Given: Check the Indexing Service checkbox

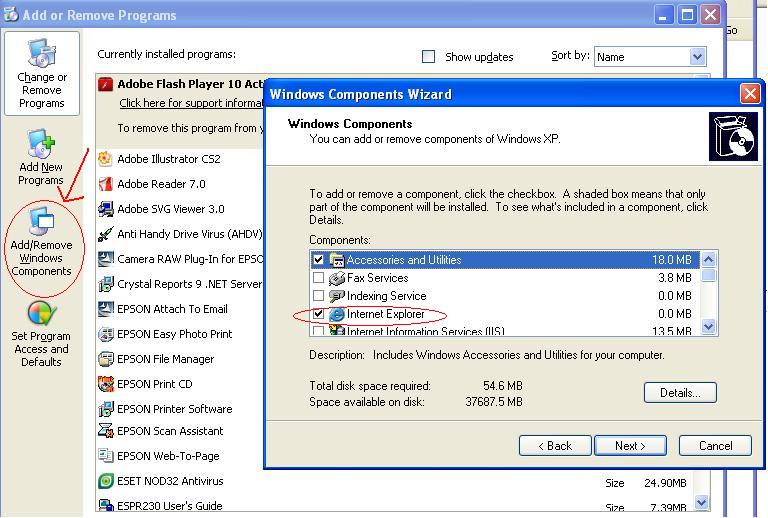Looking at the screenshot, I should click(318, 296).
